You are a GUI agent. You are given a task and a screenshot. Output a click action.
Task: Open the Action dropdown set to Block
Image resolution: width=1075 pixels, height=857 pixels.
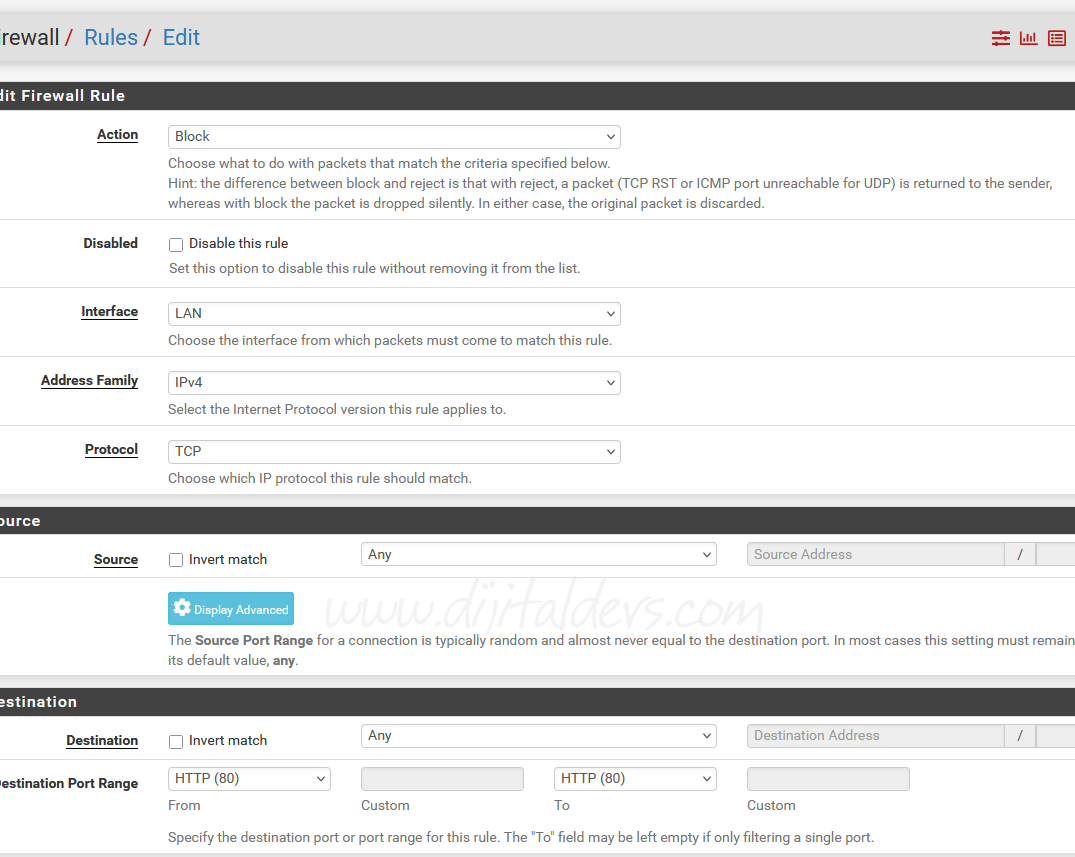tap(394, 137)
